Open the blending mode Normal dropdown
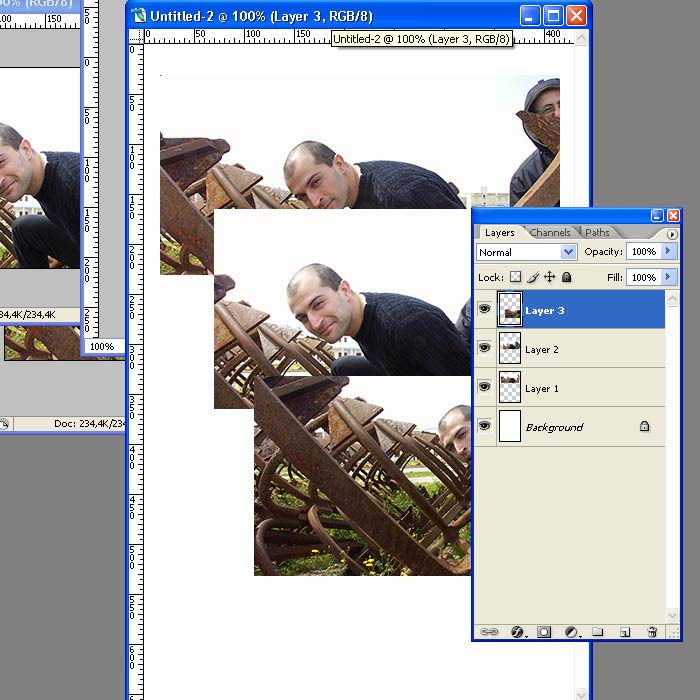The width and height of the screenshot is (700, 700). coord(527,252)
